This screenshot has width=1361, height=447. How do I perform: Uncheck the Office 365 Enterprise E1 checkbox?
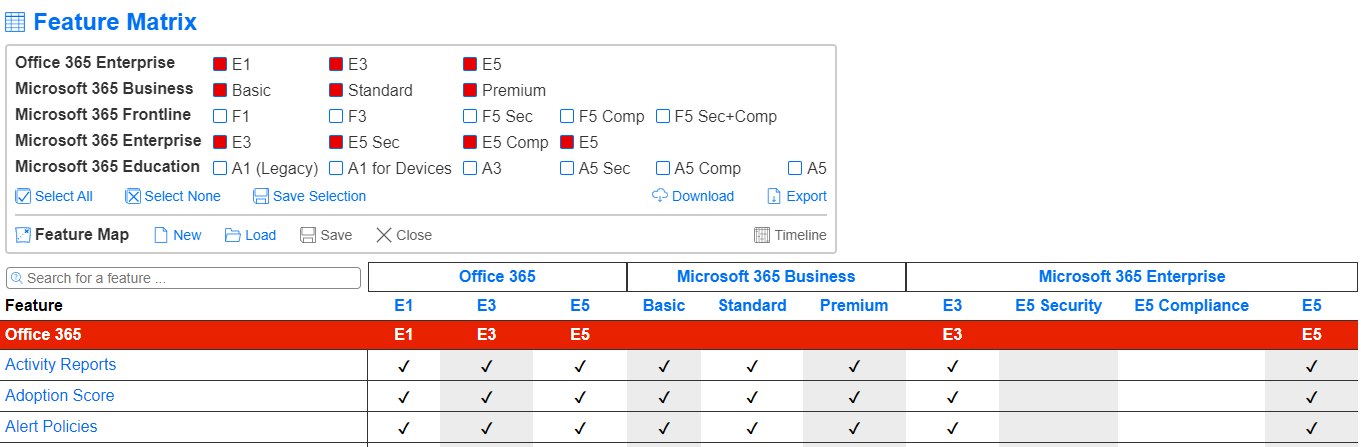coord(220,64)
